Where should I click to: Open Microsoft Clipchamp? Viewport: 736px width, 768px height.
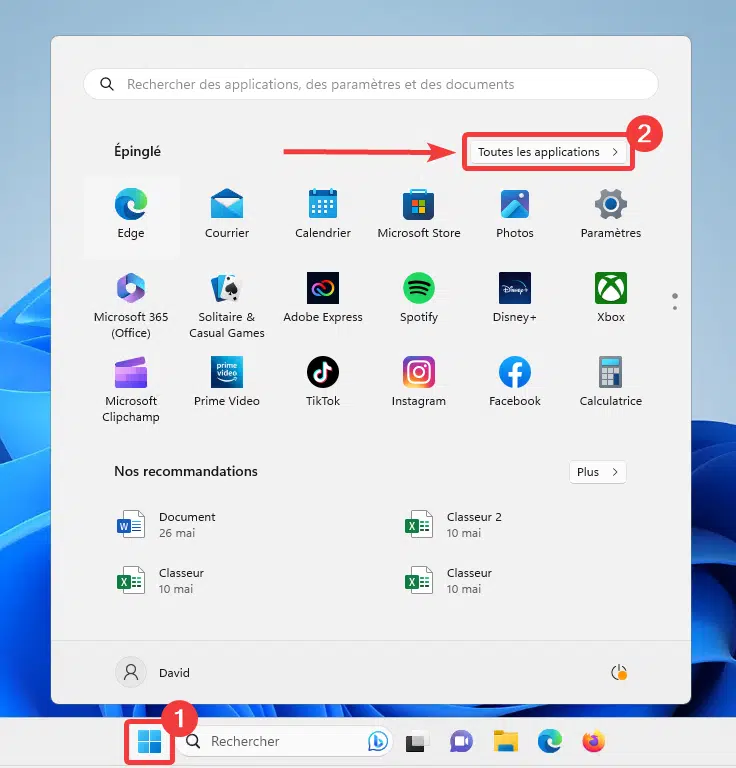(131, 389)
